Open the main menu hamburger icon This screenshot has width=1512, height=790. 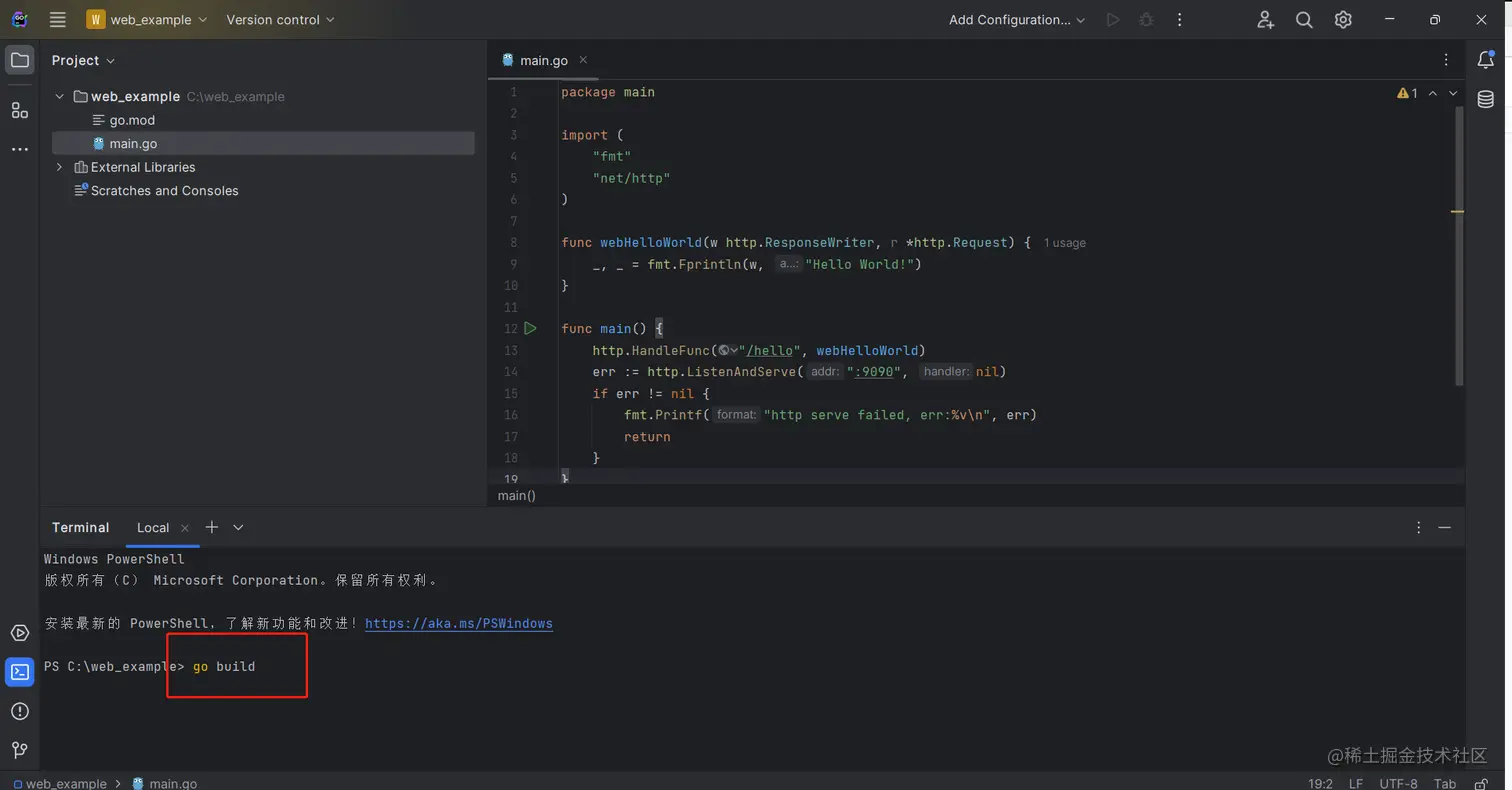58,20
